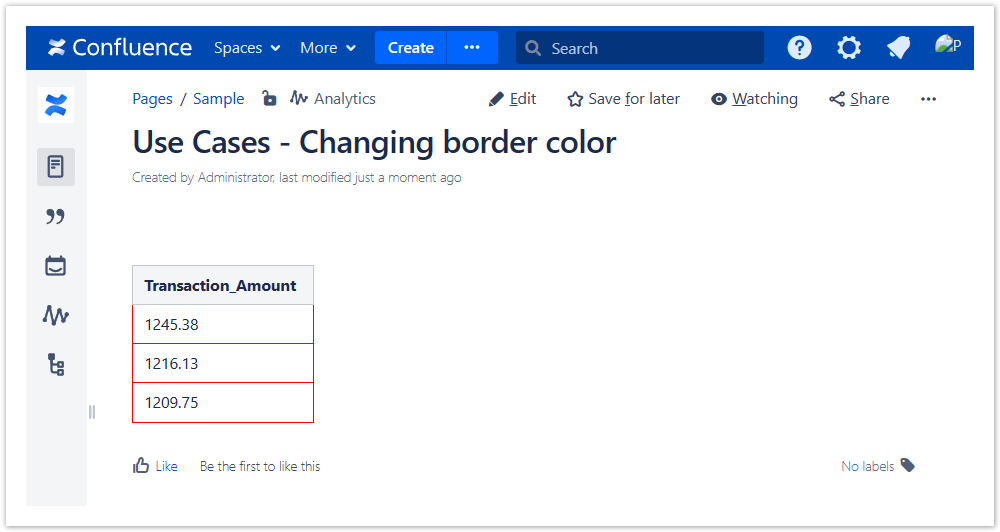This screenshot has width=1000, height=532.
Task: Expand the More dropdown menu
Action: [328, 48]
